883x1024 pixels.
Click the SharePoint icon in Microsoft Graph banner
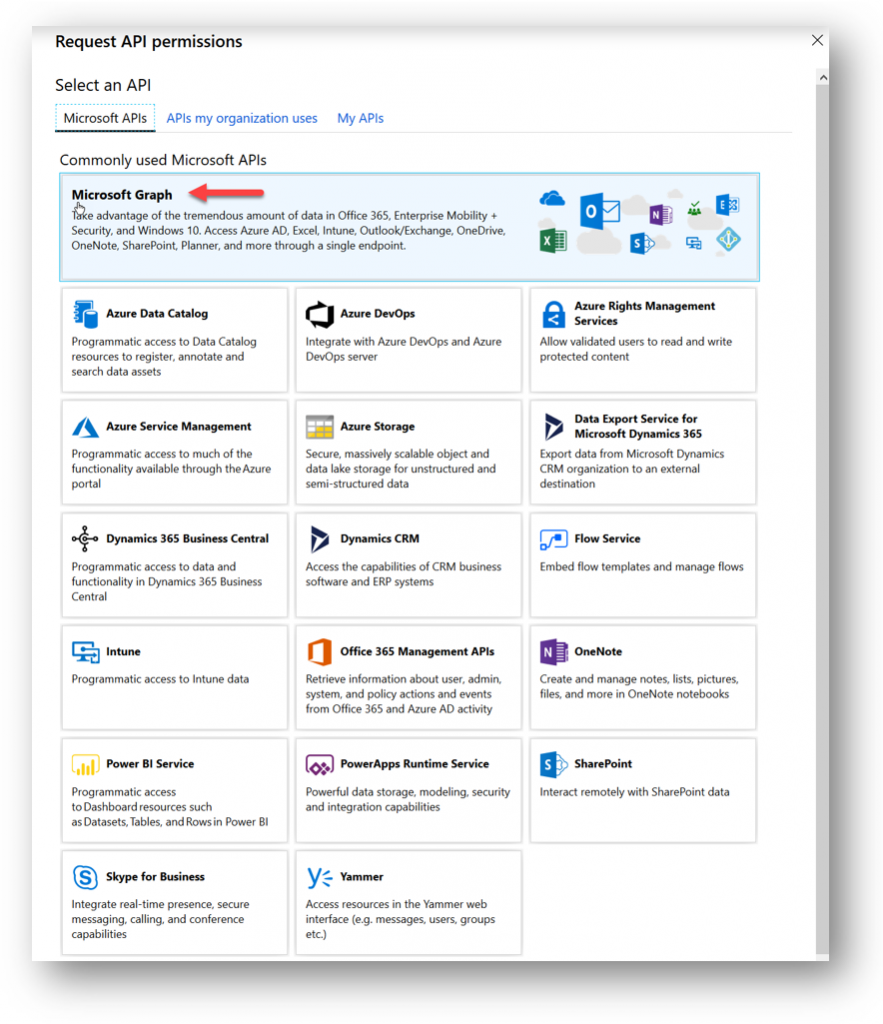pyautogui.click(x=641, y=244)
